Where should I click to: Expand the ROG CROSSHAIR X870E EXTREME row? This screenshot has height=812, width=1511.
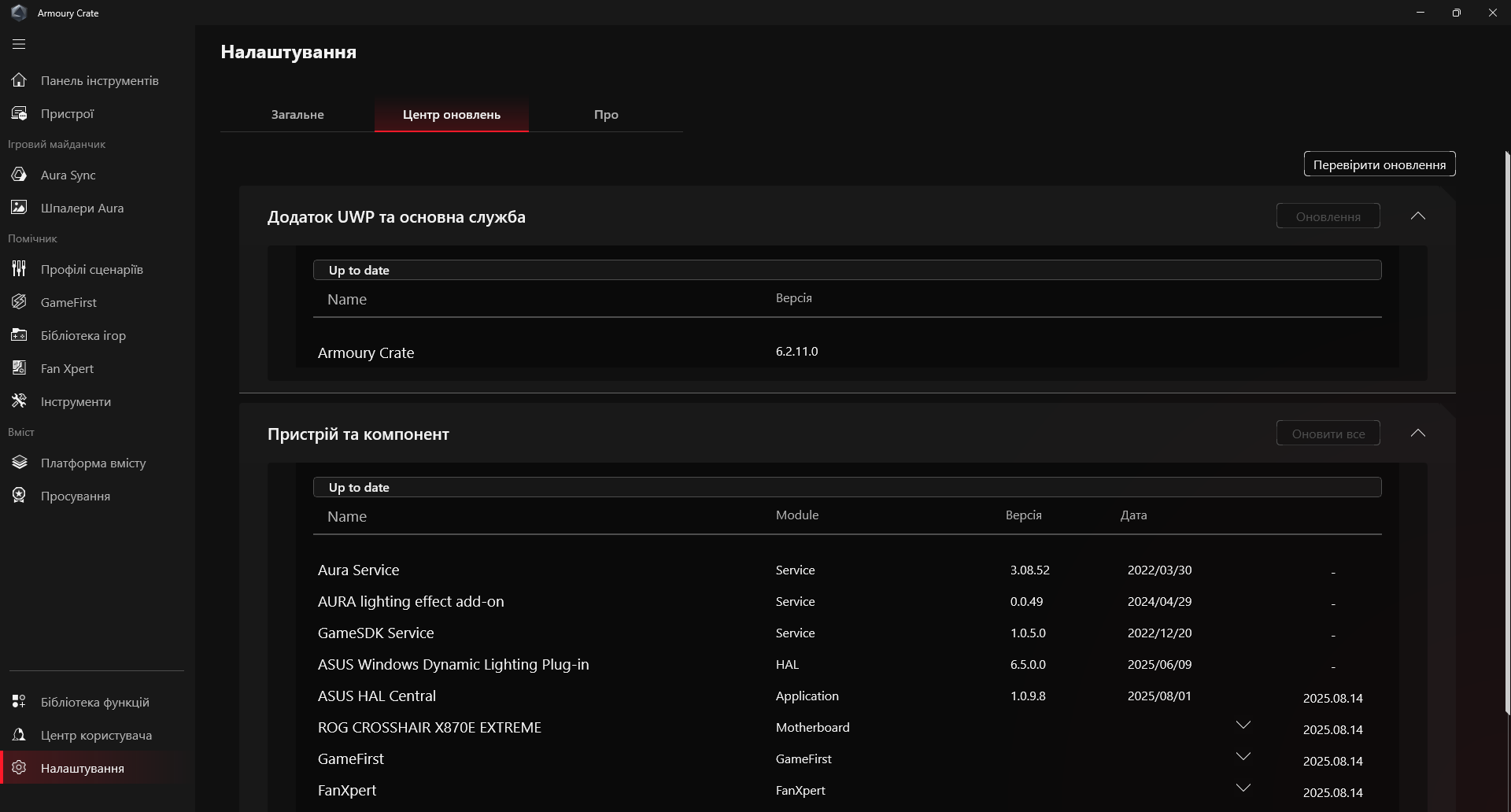click(x=1243, y=725)
